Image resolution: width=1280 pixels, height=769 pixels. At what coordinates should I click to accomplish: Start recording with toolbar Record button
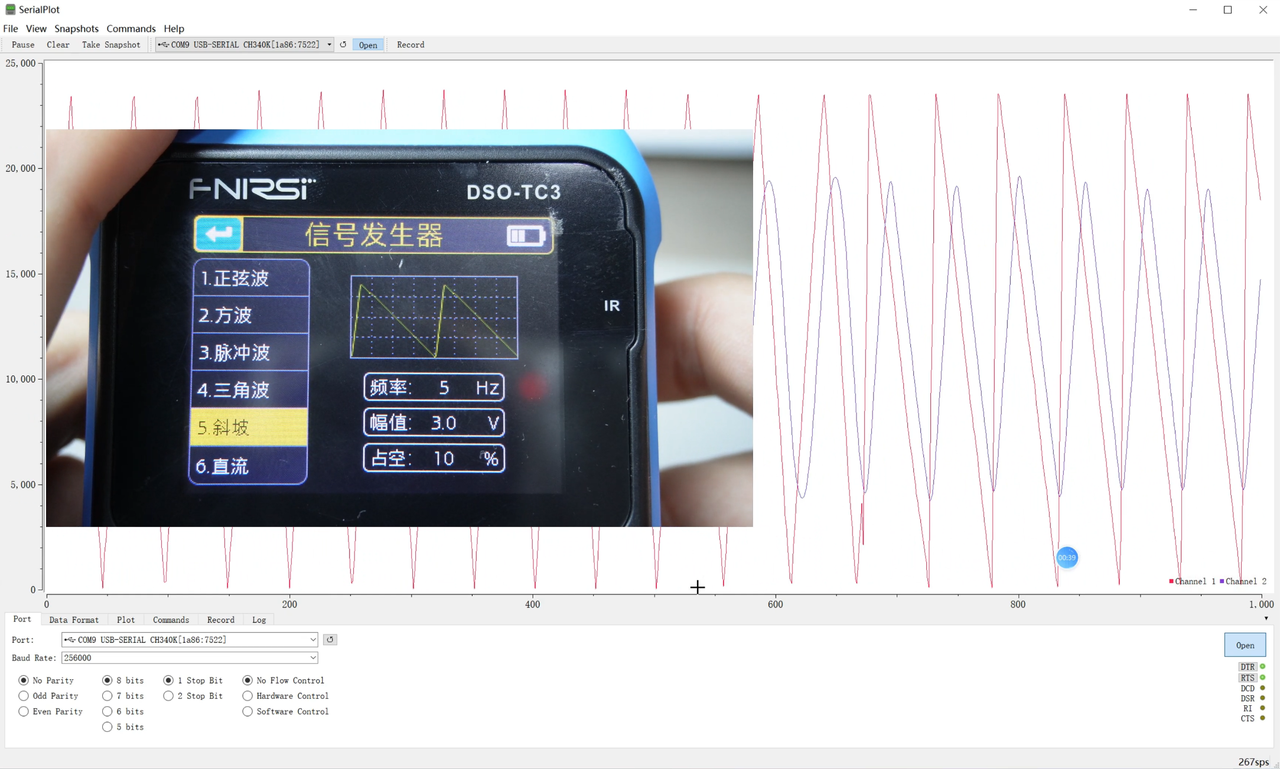pos(410,45)
